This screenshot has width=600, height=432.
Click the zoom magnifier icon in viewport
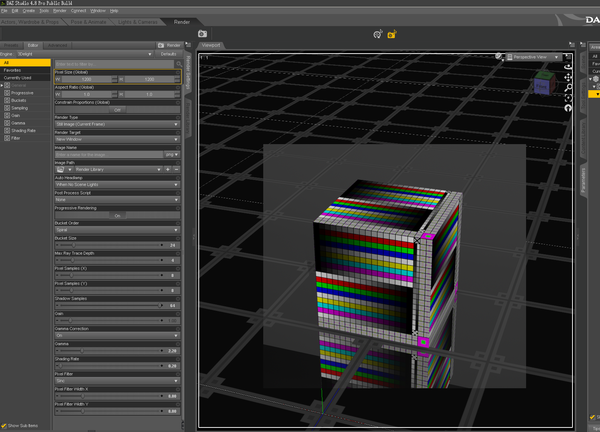tap(568, 88)
